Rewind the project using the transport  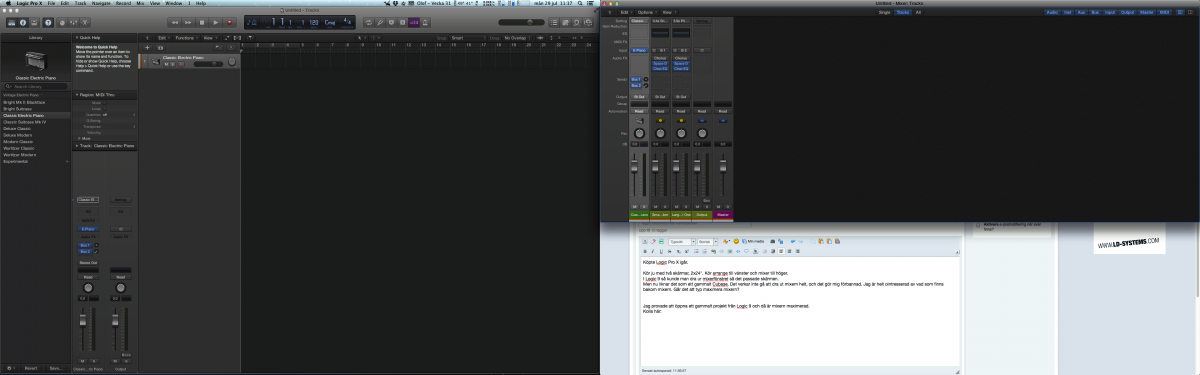(174, 23)
